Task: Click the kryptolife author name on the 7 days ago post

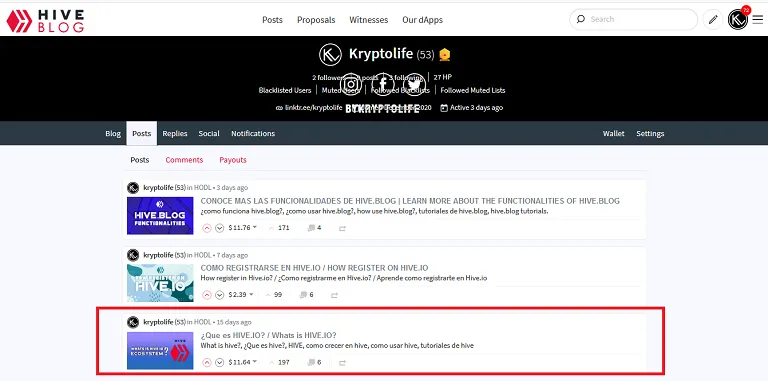Action: coord(159,255)
